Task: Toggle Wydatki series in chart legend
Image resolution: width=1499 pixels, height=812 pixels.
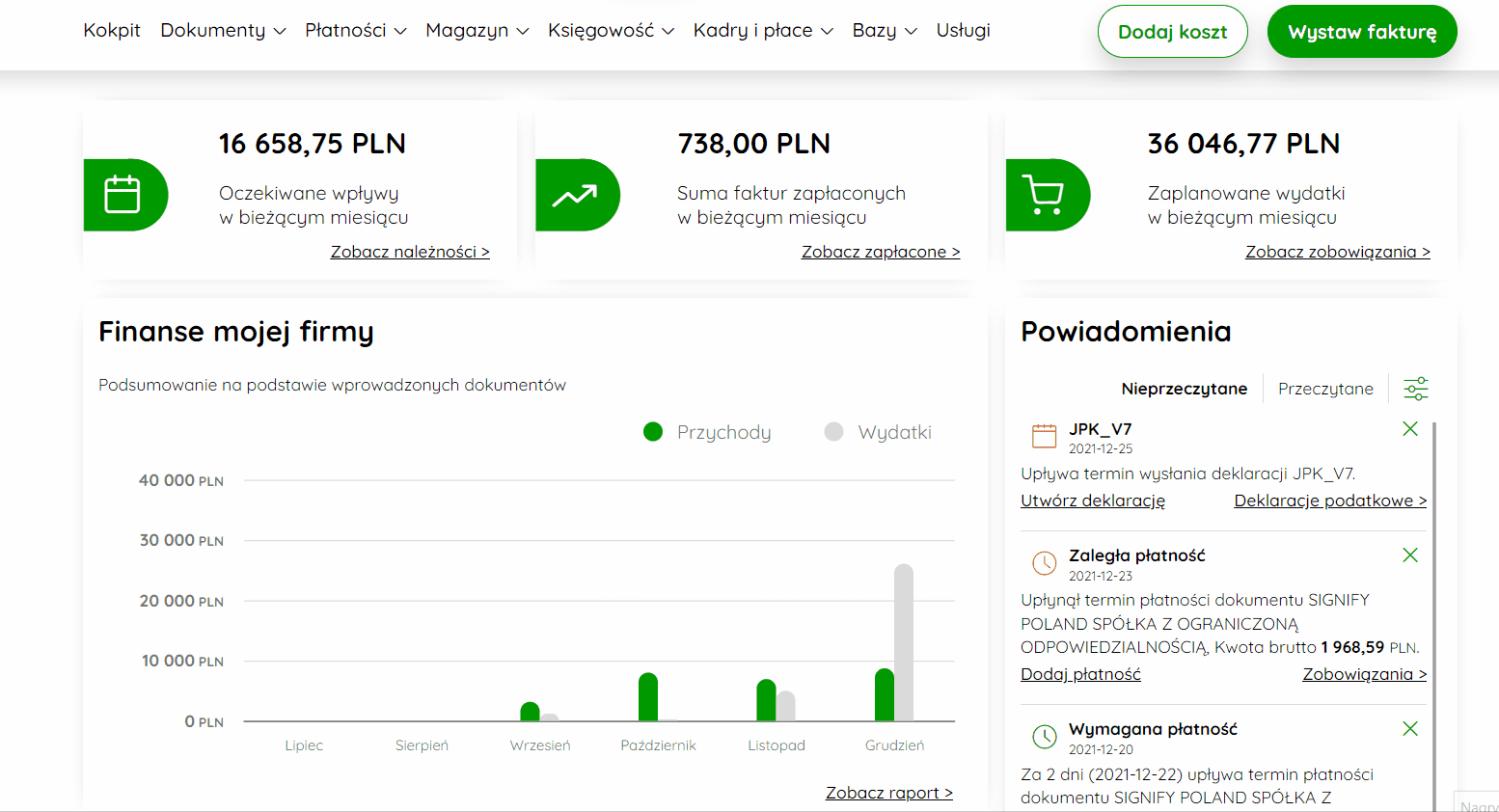Action: (x=878, y=432)
